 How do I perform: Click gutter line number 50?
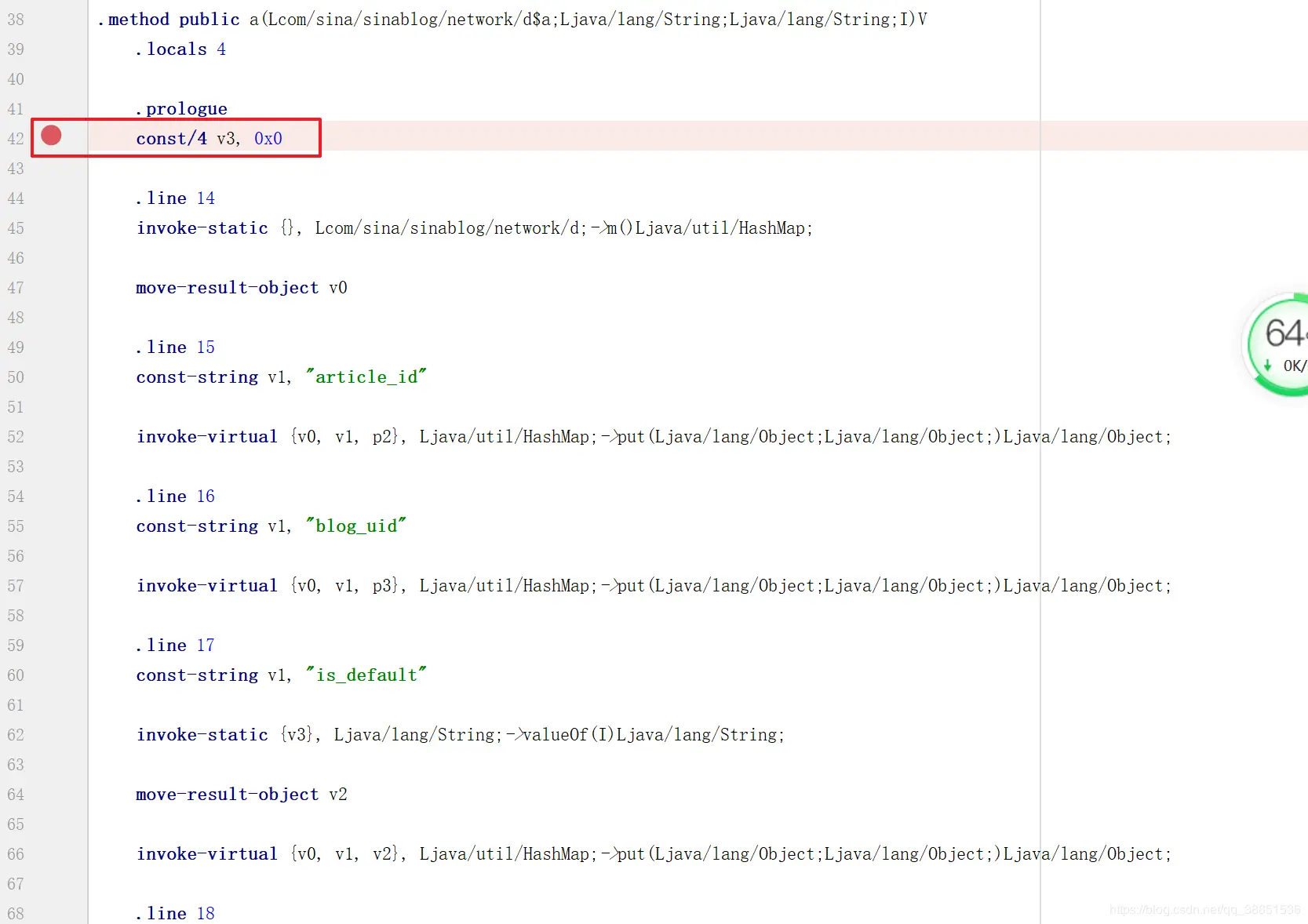click(16, 377)
